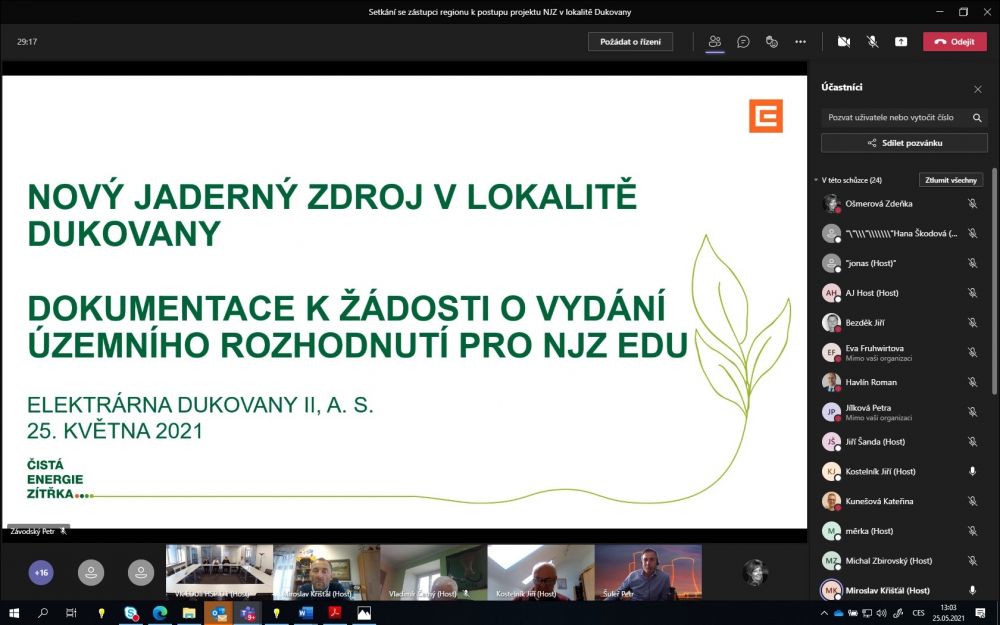Click mic icon beside AJ Host

[973, 293]
